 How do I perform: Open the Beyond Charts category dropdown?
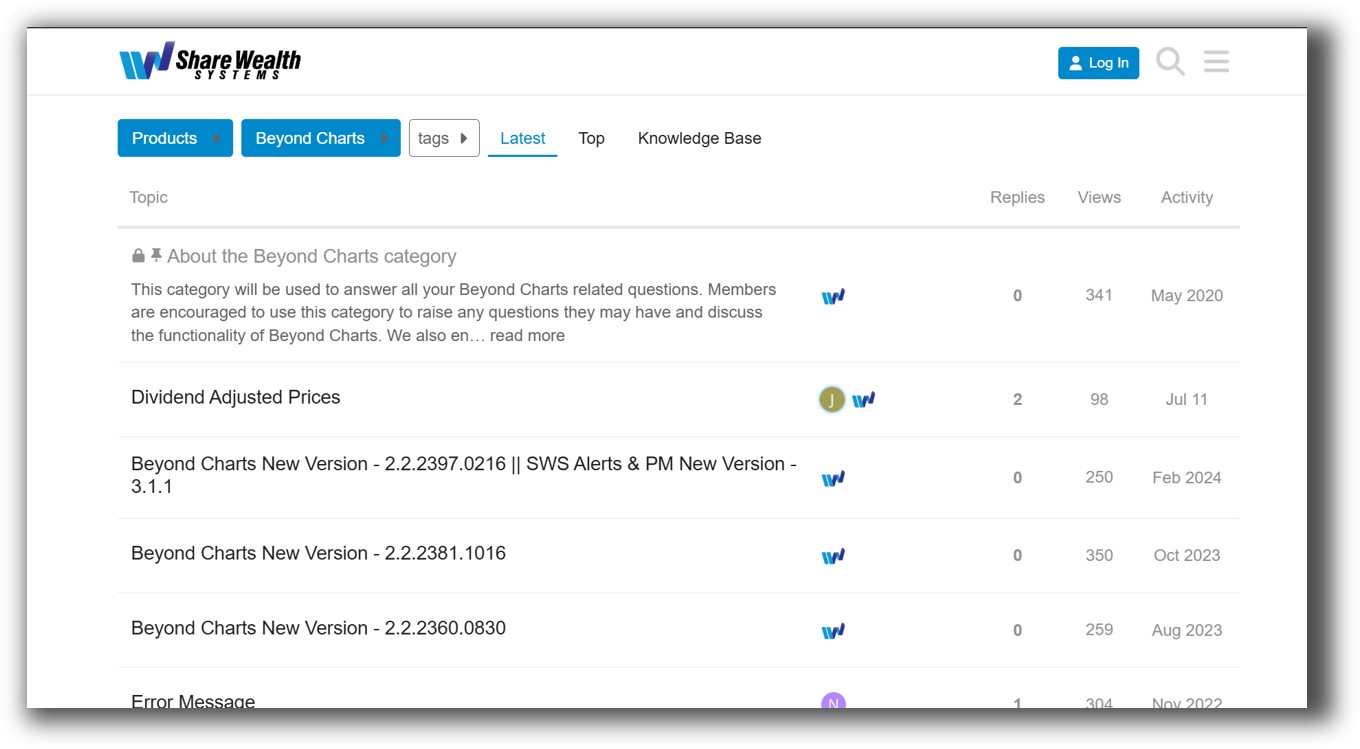(320, 138)
